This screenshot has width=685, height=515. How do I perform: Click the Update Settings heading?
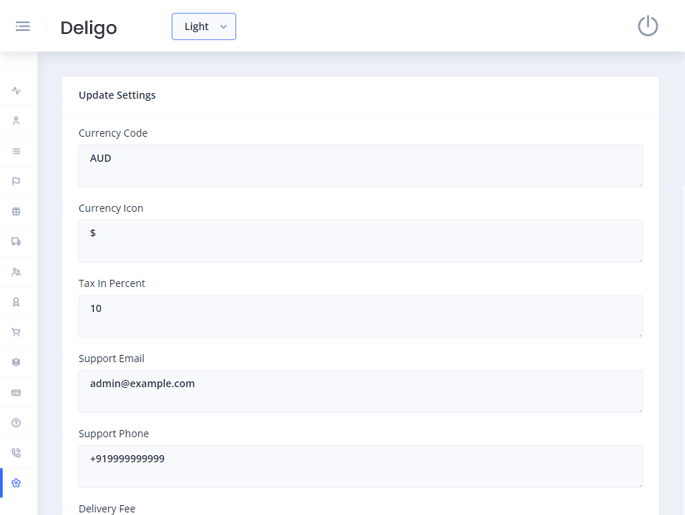pos(117,95)
